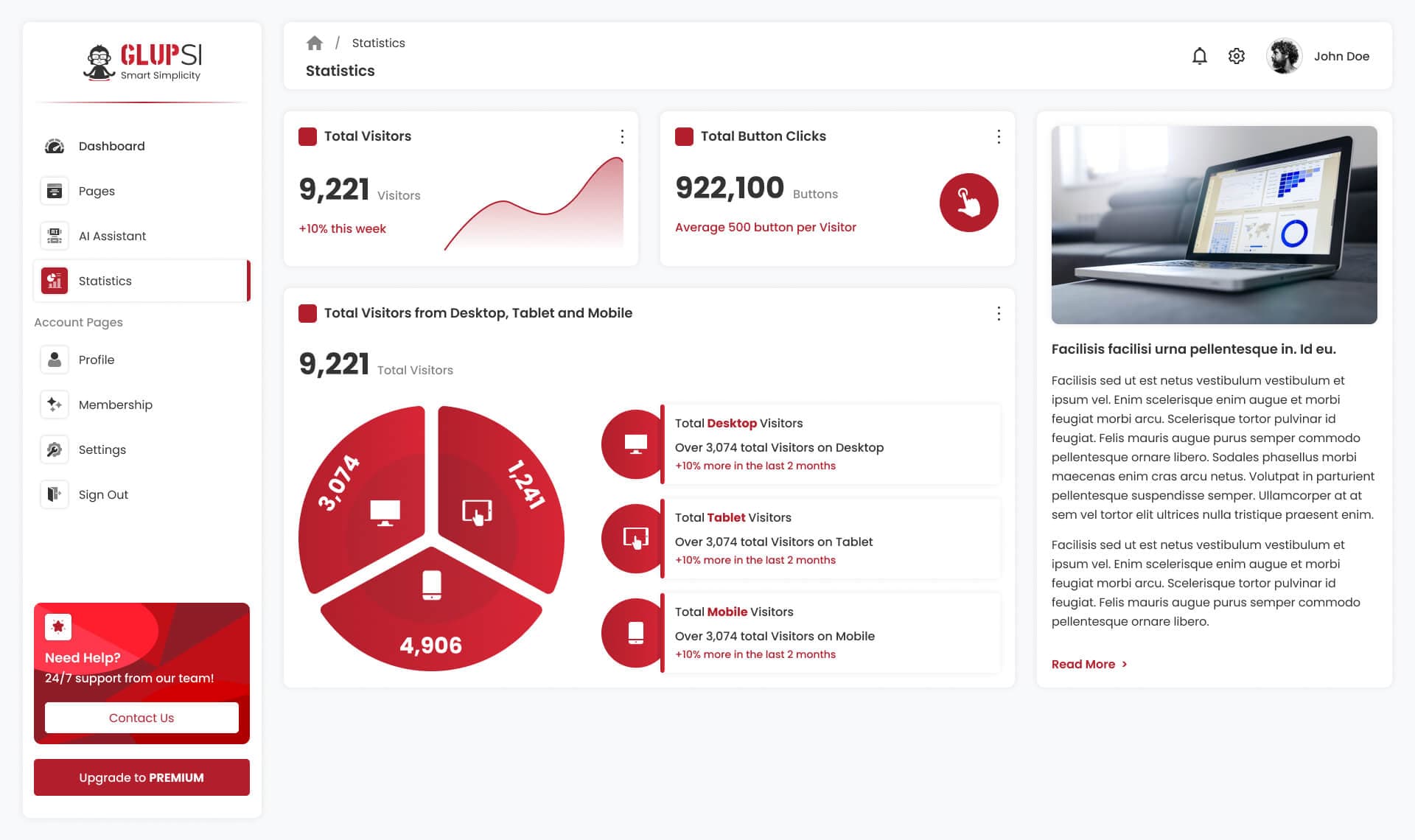Open the Dashboard from the sidebar
This screenshot has height=840, width=1415.
(111, 146)
